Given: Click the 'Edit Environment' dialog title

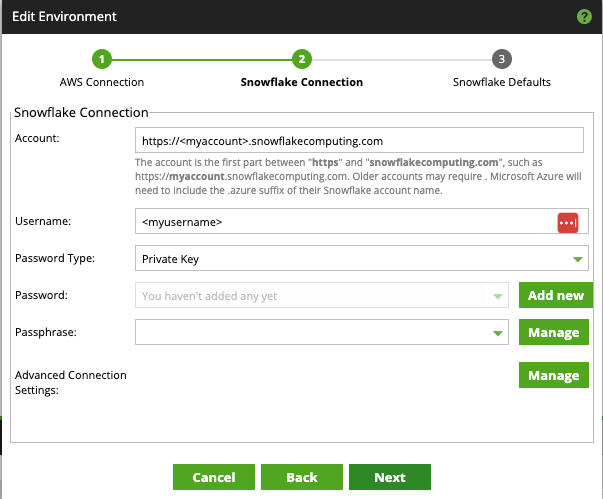Looking at the screenshot, I should click(x=64, y=17).
